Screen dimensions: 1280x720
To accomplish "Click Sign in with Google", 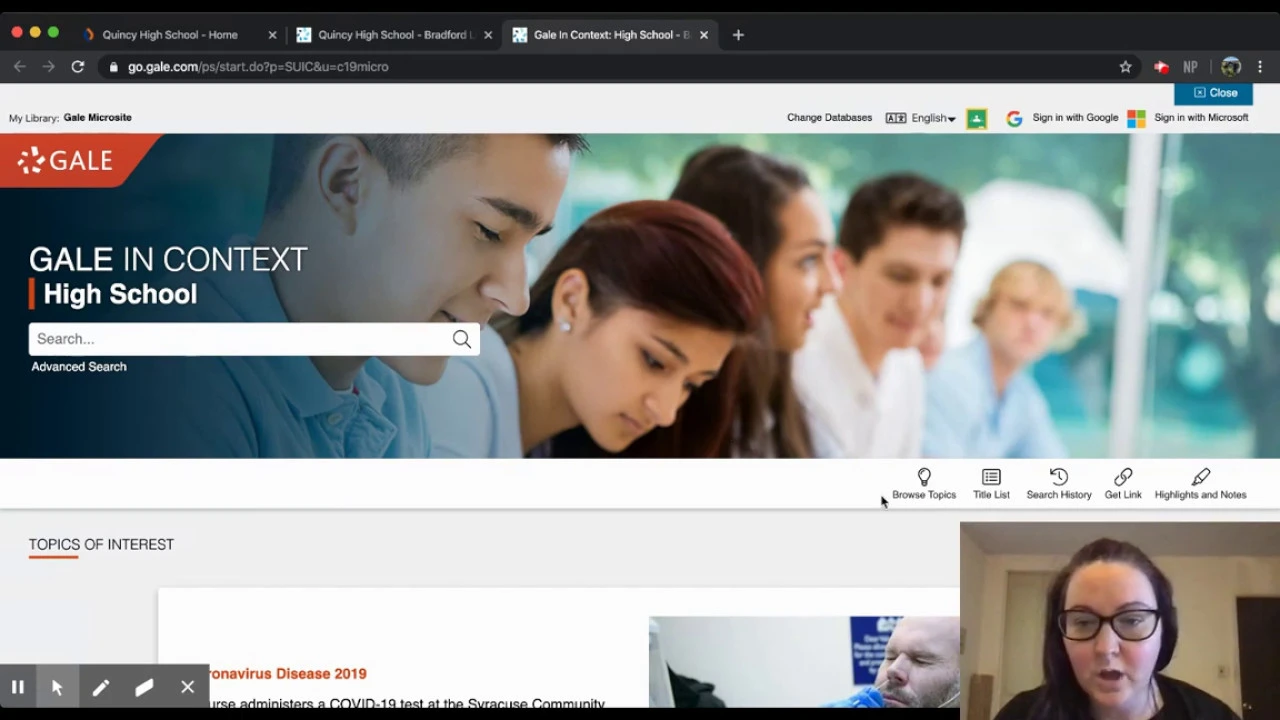I will pyautogui.click(x=1075, y=118).
